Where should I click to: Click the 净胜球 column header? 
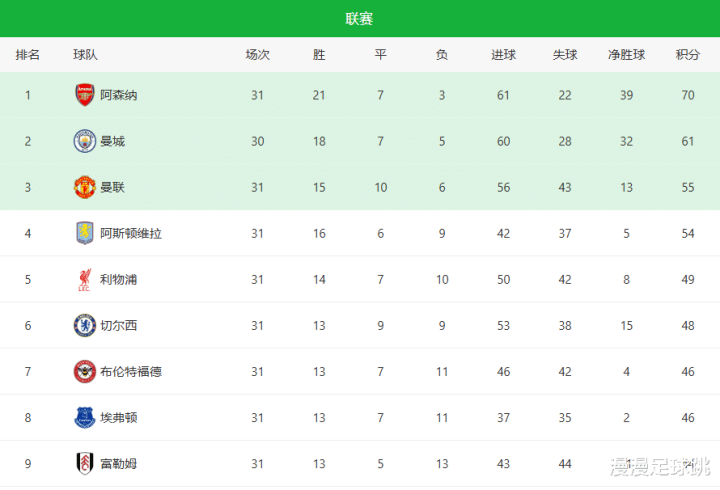point(626,55)
